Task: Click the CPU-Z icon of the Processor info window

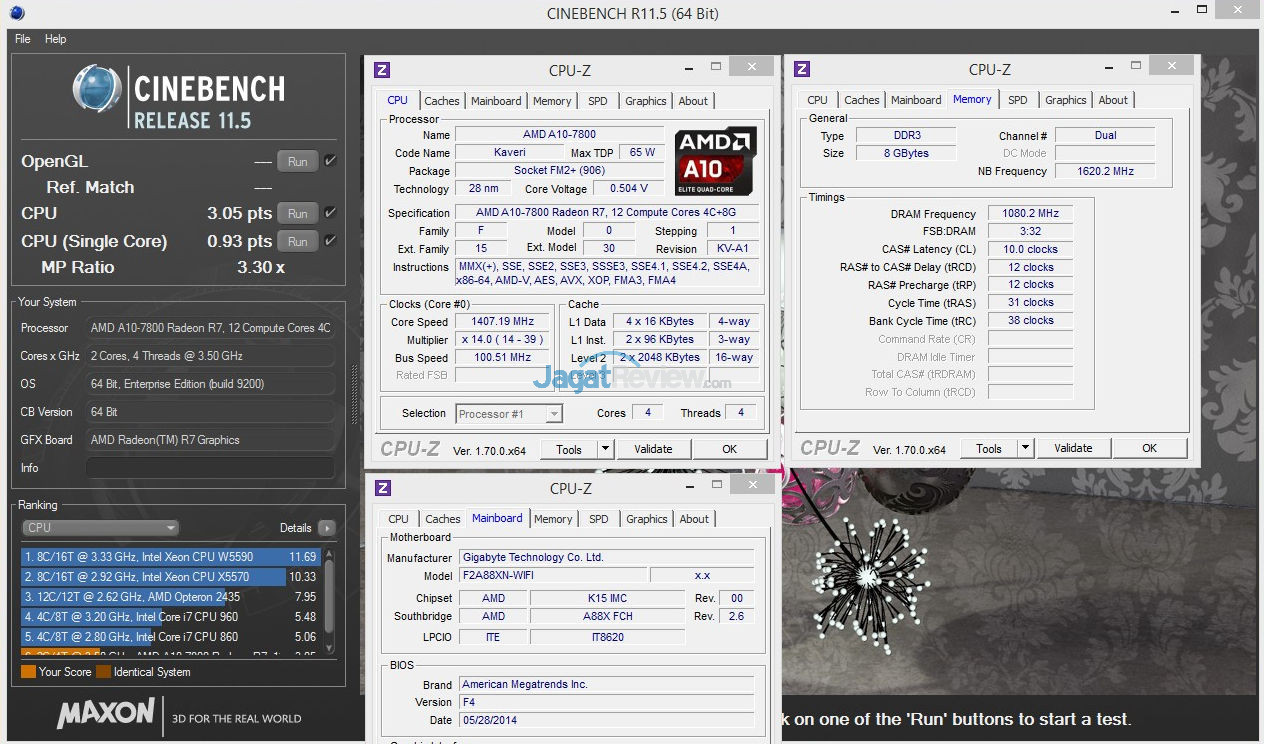Action: 382,69
